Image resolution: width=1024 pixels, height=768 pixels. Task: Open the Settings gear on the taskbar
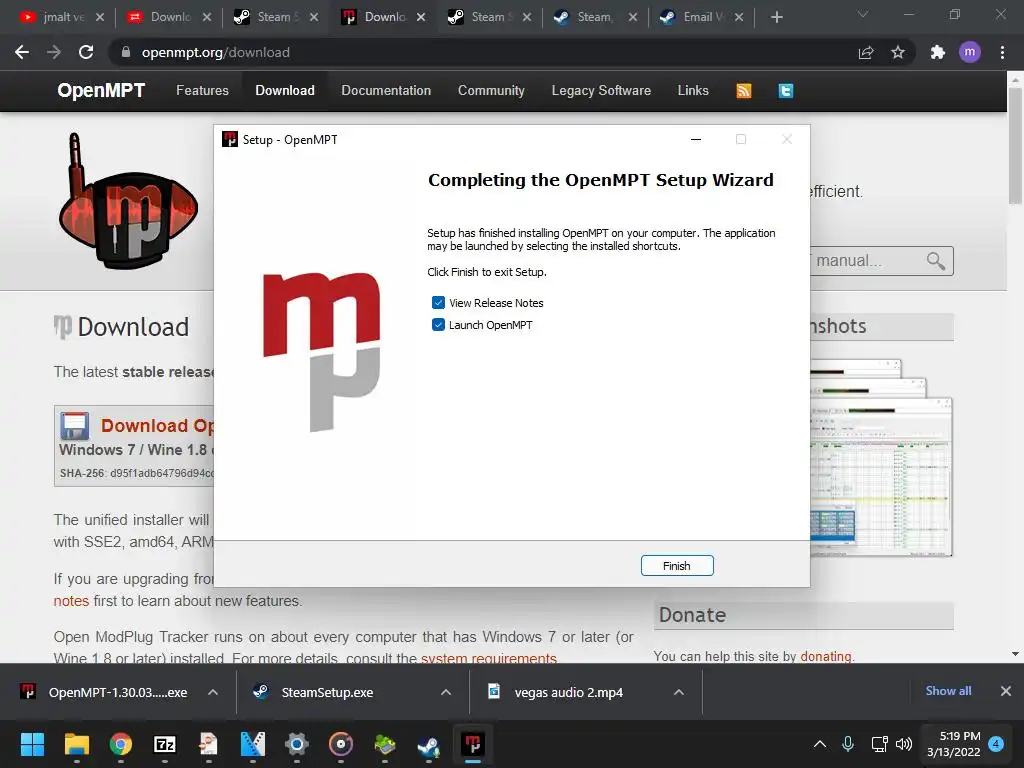296,744
